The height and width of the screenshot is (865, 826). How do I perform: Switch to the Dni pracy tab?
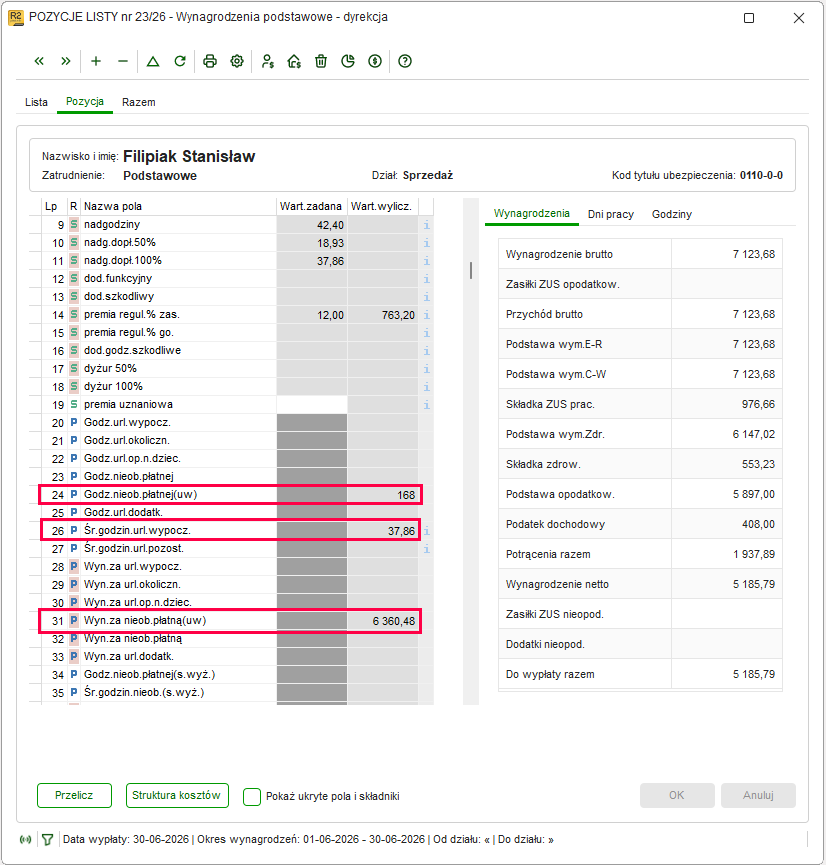[x=611, y=214]
